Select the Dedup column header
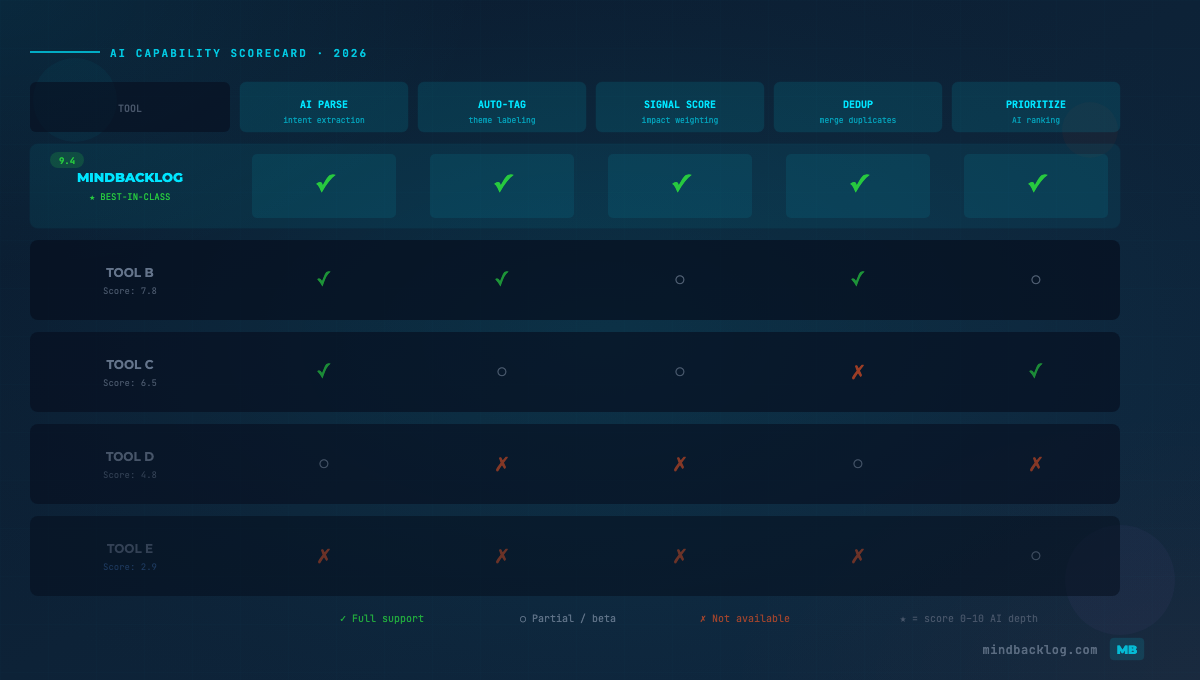 click(858, 107)
